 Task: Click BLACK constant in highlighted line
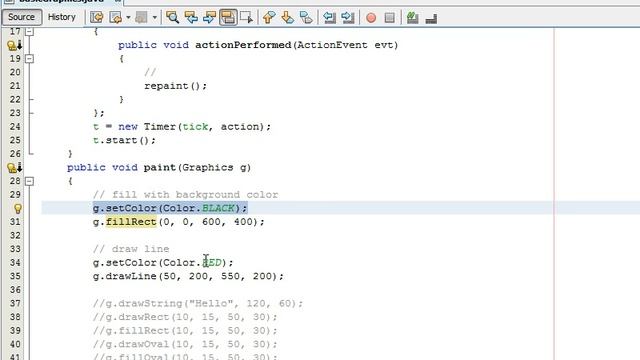218,208
